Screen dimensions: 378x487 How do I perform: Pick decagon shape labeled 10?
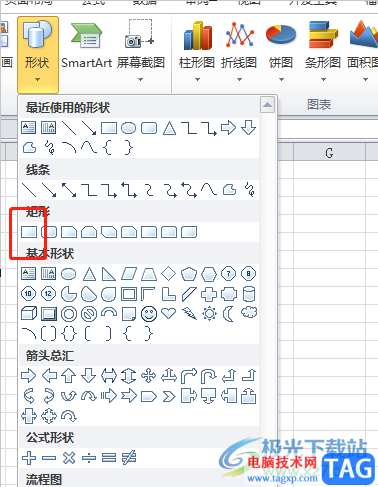[28, 294]
